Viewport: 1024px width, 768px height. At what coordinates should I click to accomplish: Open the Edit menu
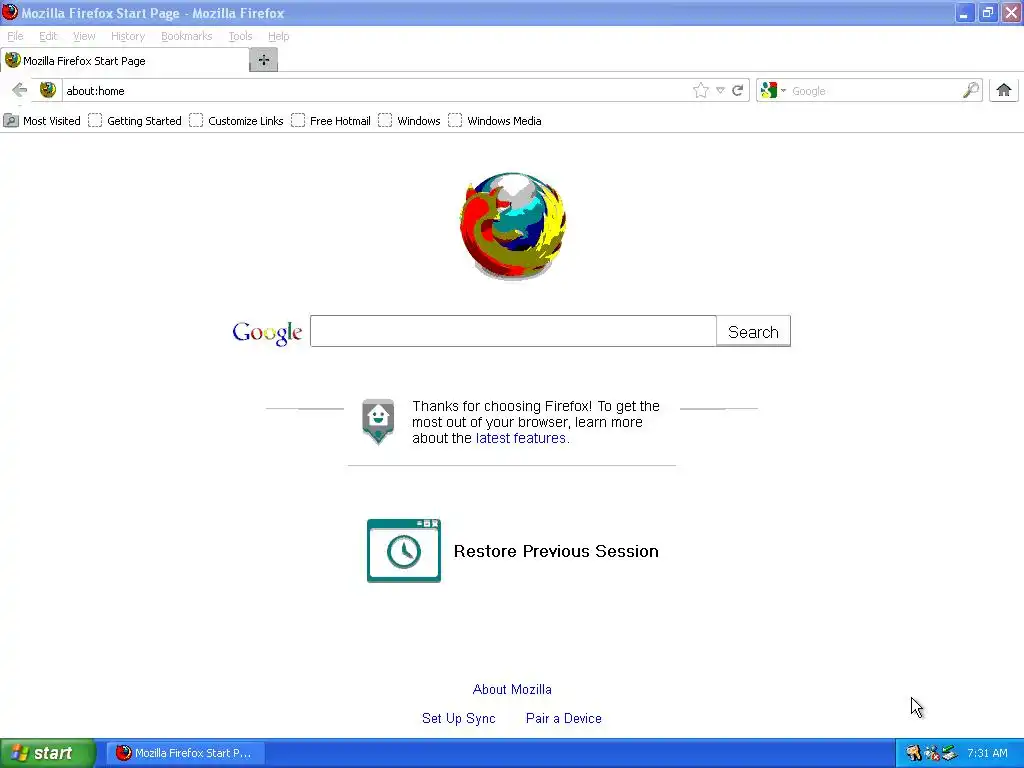[x=48, y=36]
